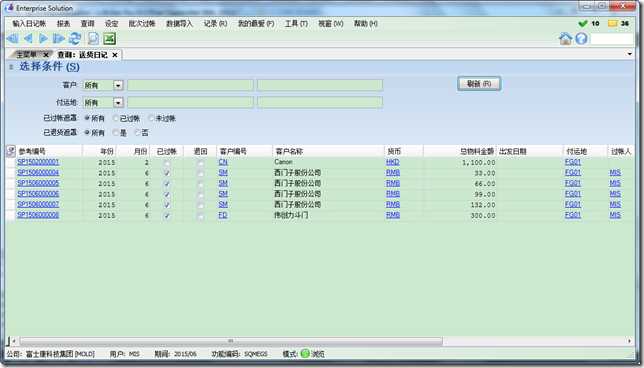
Task: Select 未过账 radio button in posting filter
Action: [x=152, y=118]
